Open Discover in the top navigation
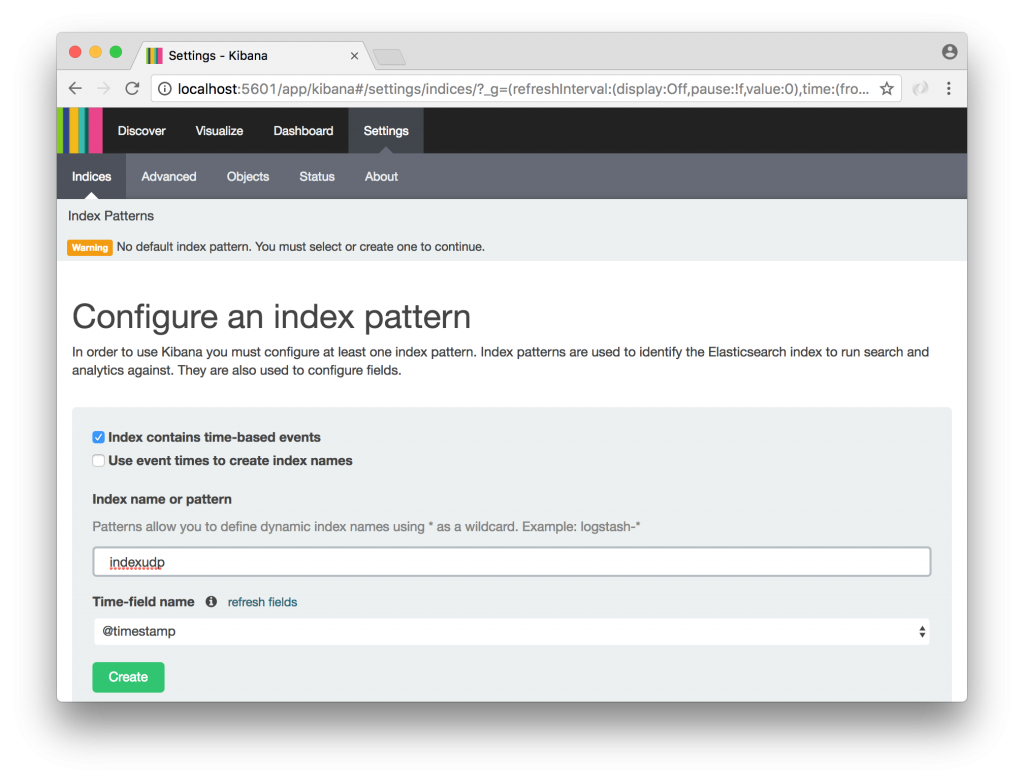The width and height of the screenshot is (1024, 783). click(x=142, y=131)
